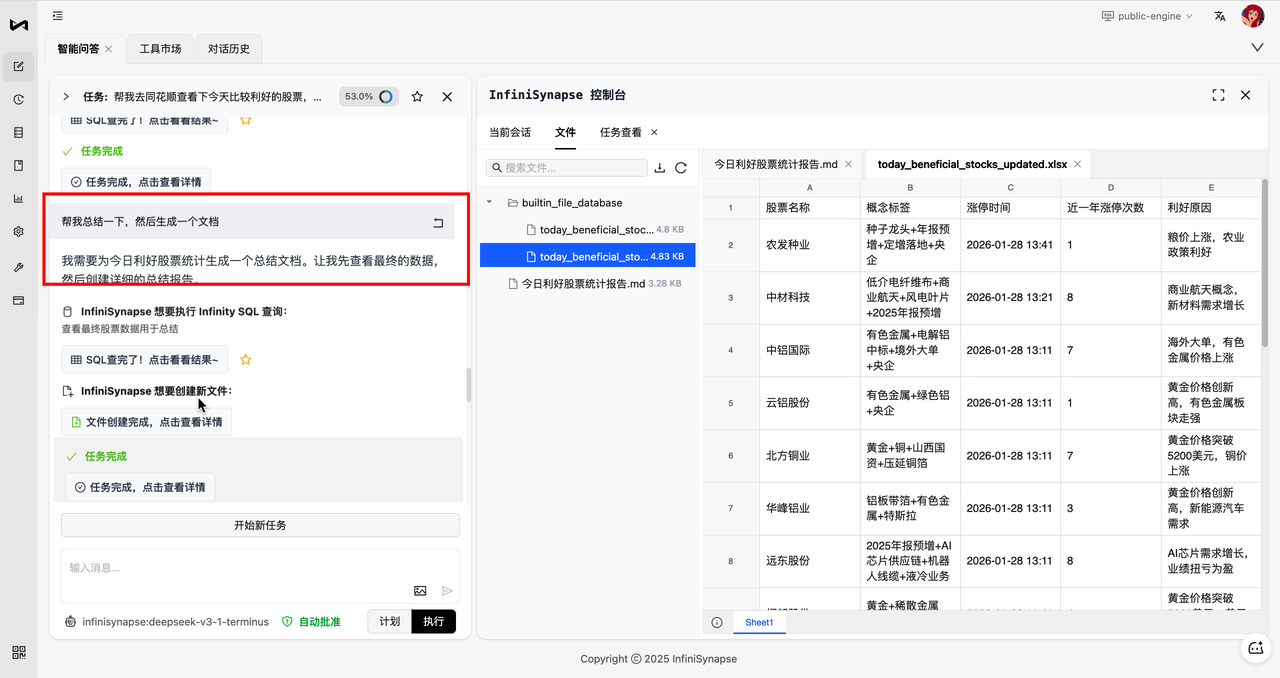Download files using the download icon

point(659,168)
